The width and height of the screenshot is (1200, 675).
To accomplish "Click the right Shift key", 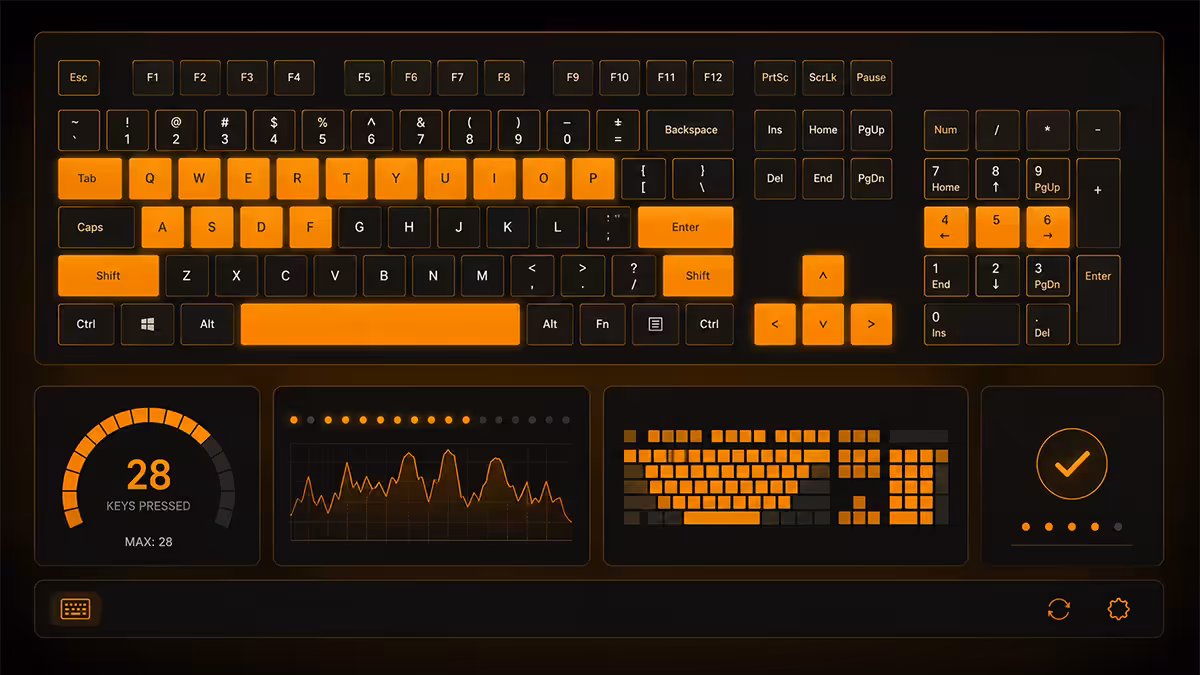I will pos(698,276).
